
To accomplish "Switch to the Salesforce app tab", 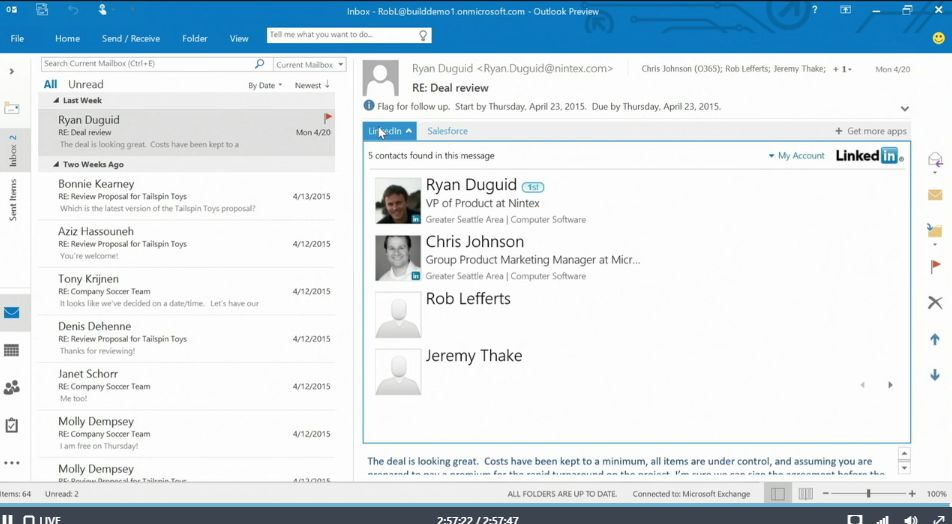I will pyautogui.click(x=447, y=131).
